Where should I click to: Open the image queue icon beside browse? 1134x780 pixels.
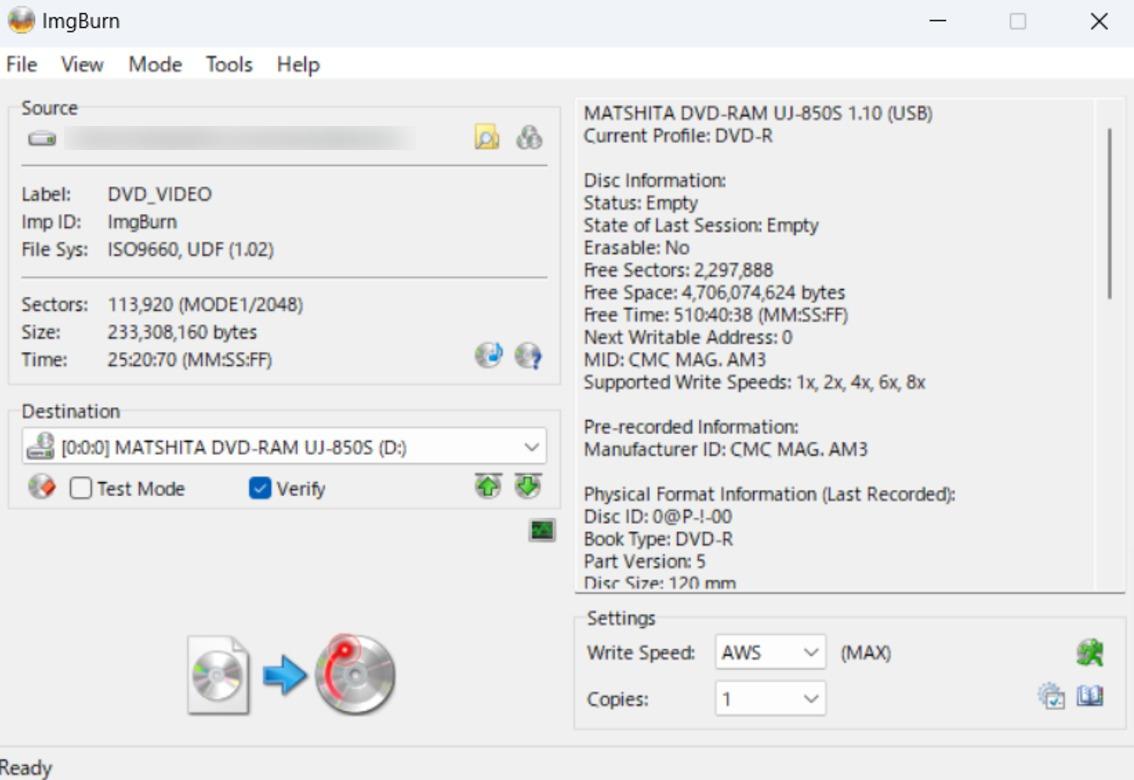[x=529, y=137]
